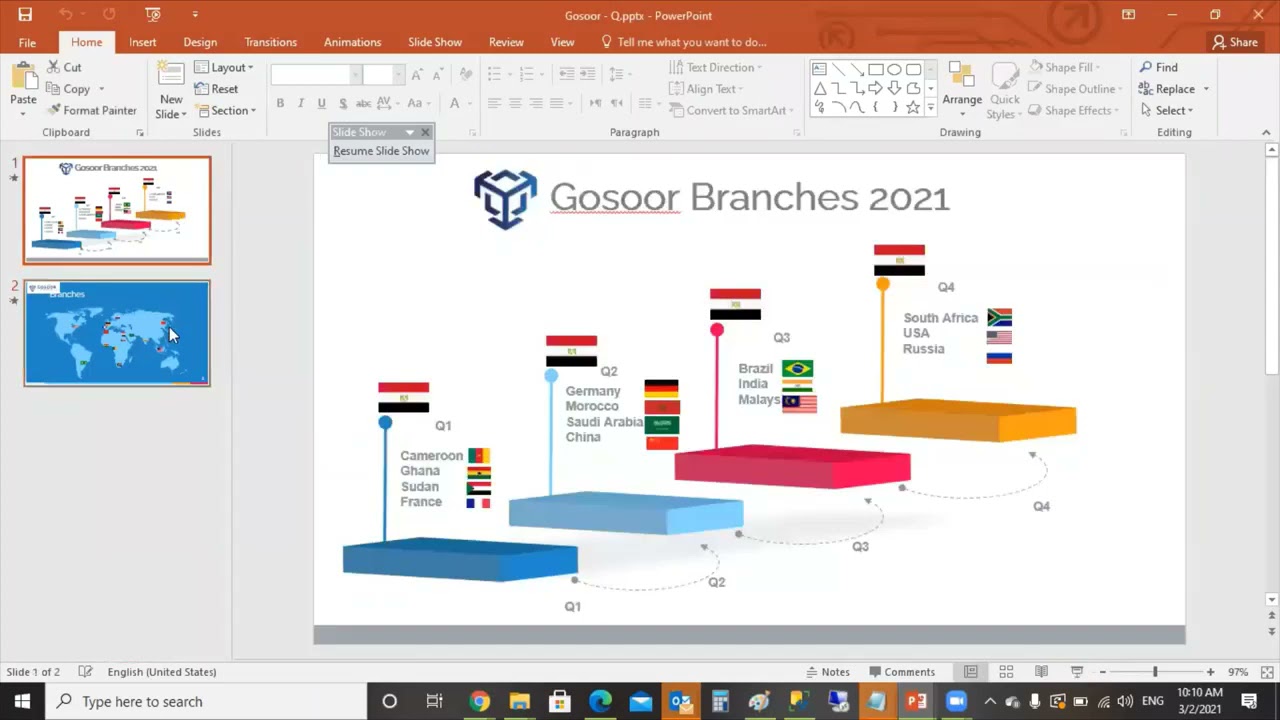Toggle Normal view in status bar
1280x720 pixels.
click(970, 672)
